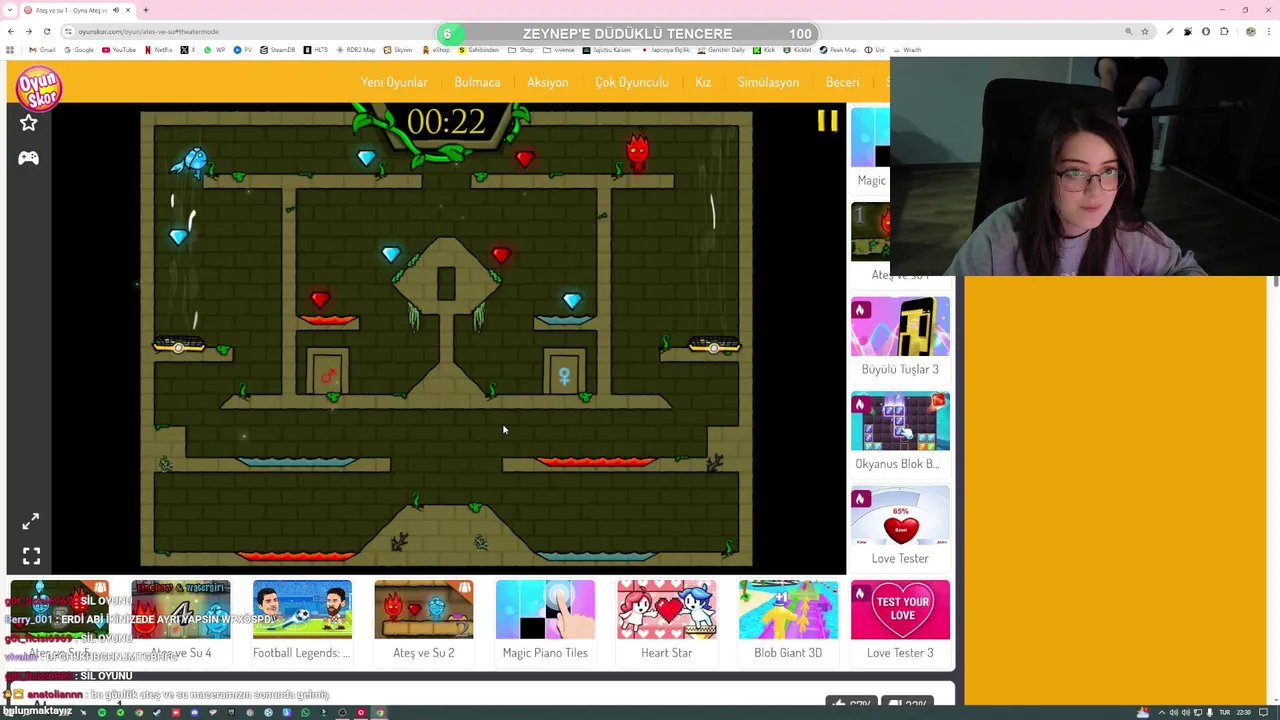Add game to favorites with star icon
Viewport: 1280px width, 720px height.
[x=28, y=123]
